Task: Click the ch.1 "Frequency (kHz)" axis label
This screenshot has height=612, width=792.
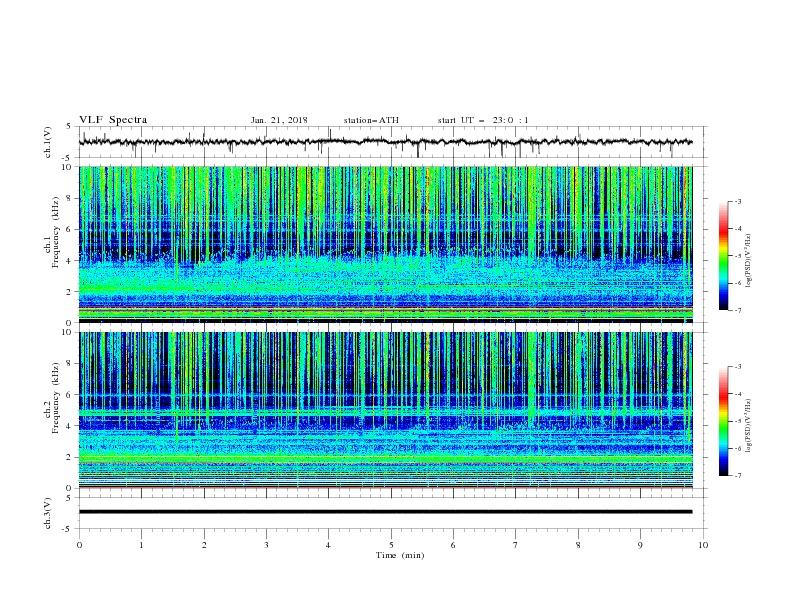Action: pos(56,233)
